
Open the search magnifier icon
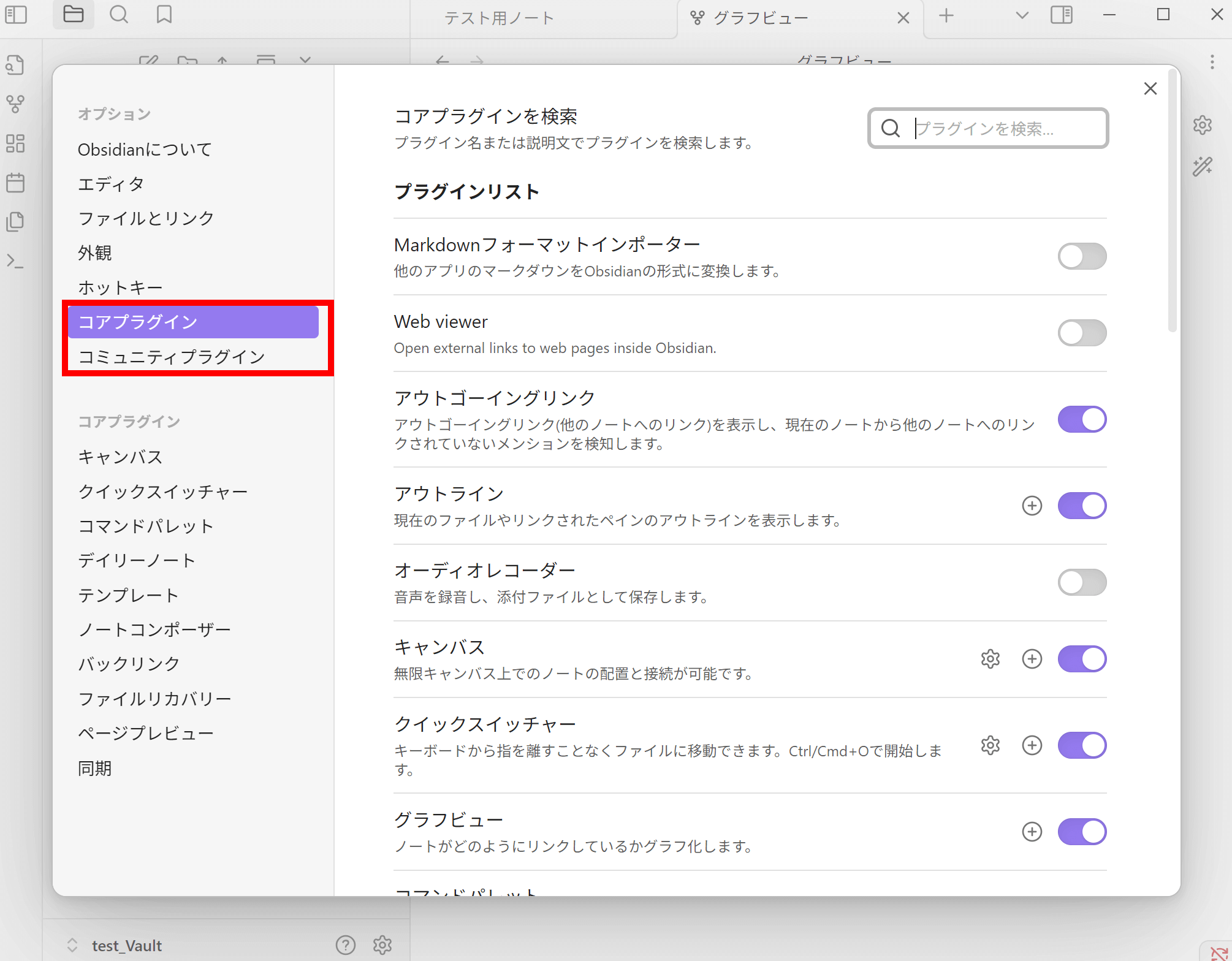point(119,14)
